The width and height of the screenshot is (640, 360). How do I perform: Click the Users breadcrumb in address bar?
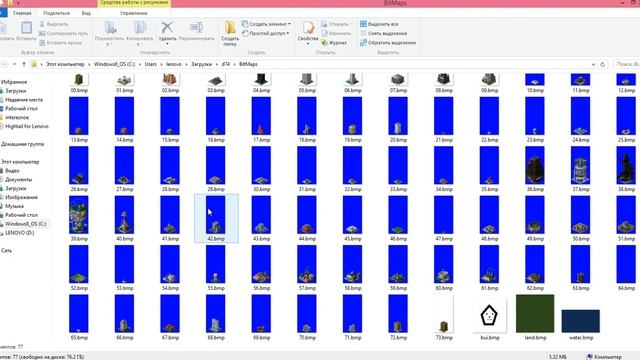[x=150, y=64]
